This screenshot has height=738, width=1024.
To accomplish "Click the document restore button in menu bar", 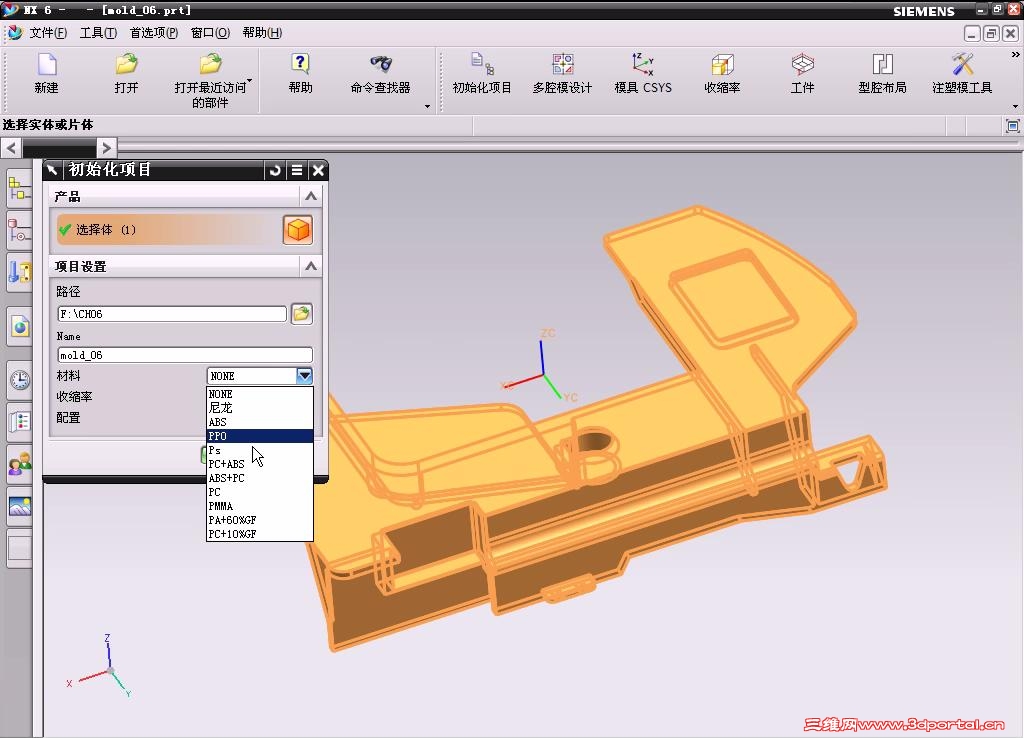I will click(991, 33).
